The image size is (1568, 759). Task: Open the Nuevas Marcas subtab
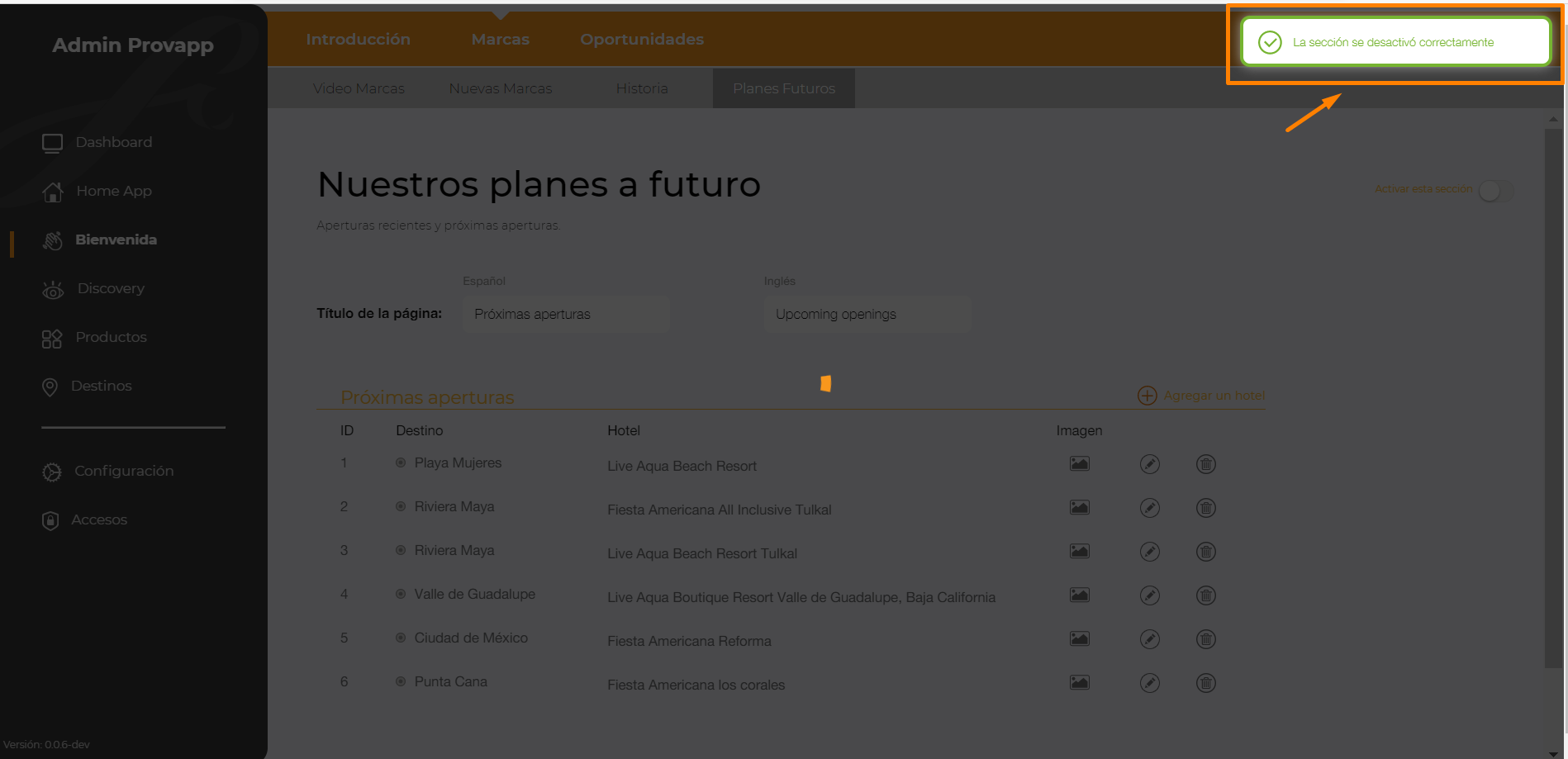pyautogui.click(x=501, y=88)
